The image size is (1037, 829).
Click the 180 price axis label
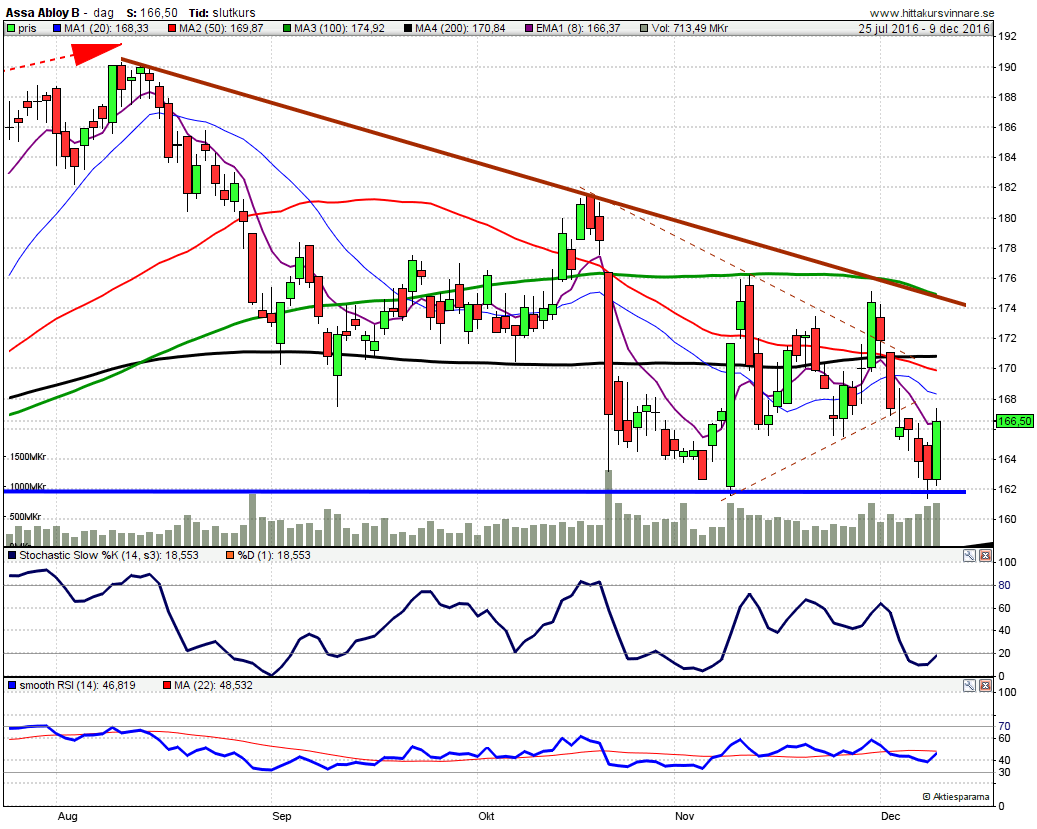(x=1007, y=218)
